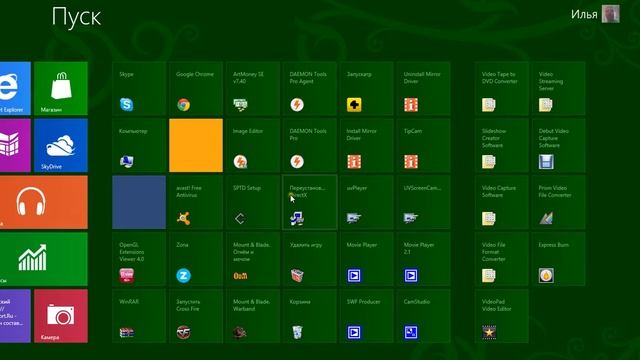Open Image Editor tile
The width and height of the screenshot is (640, 360).
click(x=253, y=145)
